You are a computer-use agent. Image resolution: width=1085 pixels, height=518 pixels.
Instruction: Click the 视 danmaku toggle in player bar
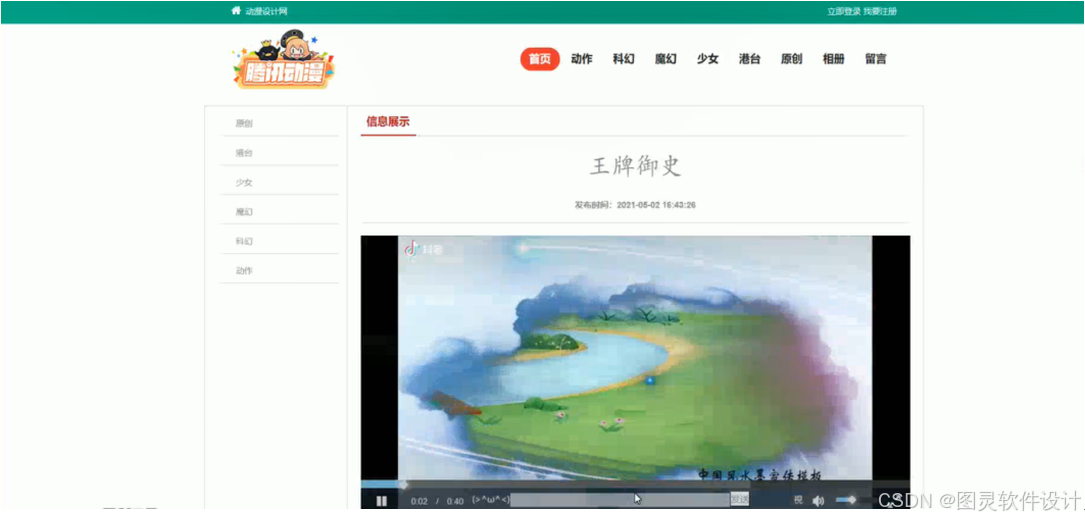[x=798, y=500]
